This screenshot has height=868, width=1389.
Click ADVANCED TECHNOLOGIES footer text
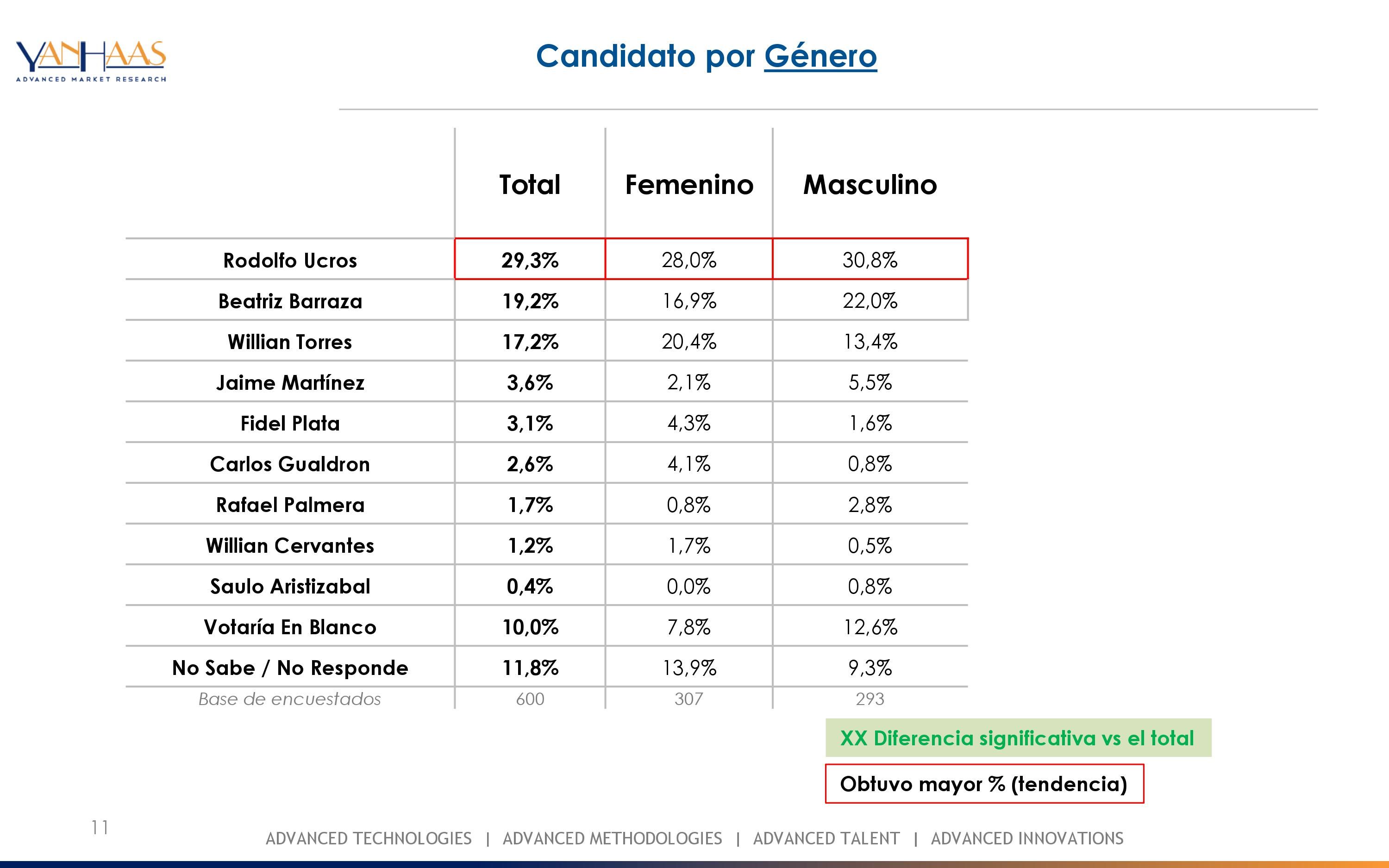tap(369, 839)
